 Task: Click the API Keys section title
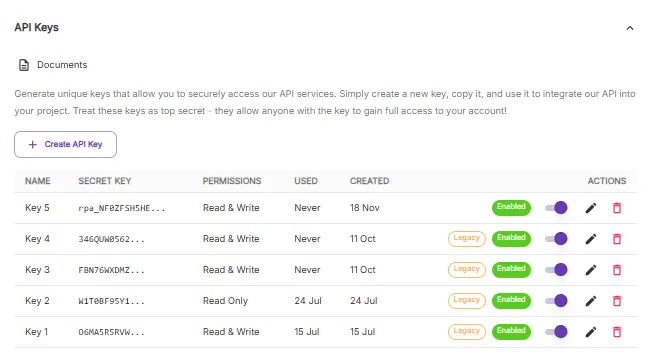36,28
